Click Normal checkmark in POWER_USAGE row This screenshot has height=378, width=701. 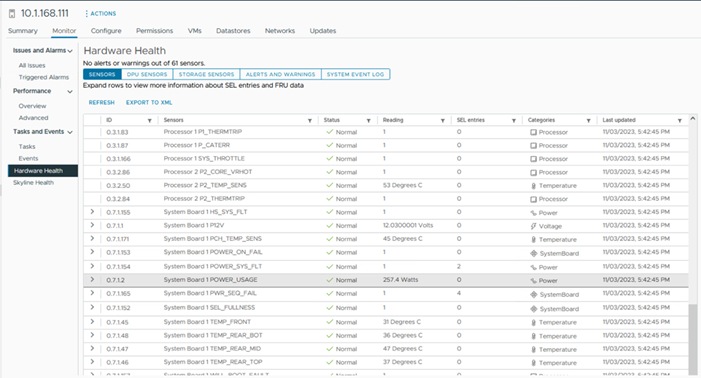[330, 280]
